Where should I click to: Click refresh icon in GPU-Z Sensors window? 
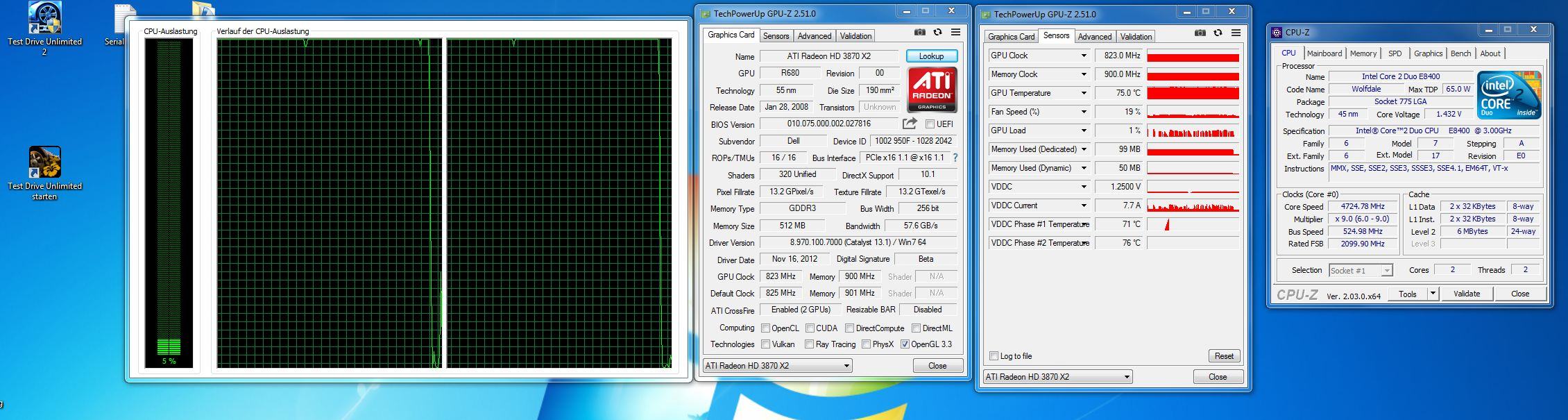click(x=1218, y=33)
